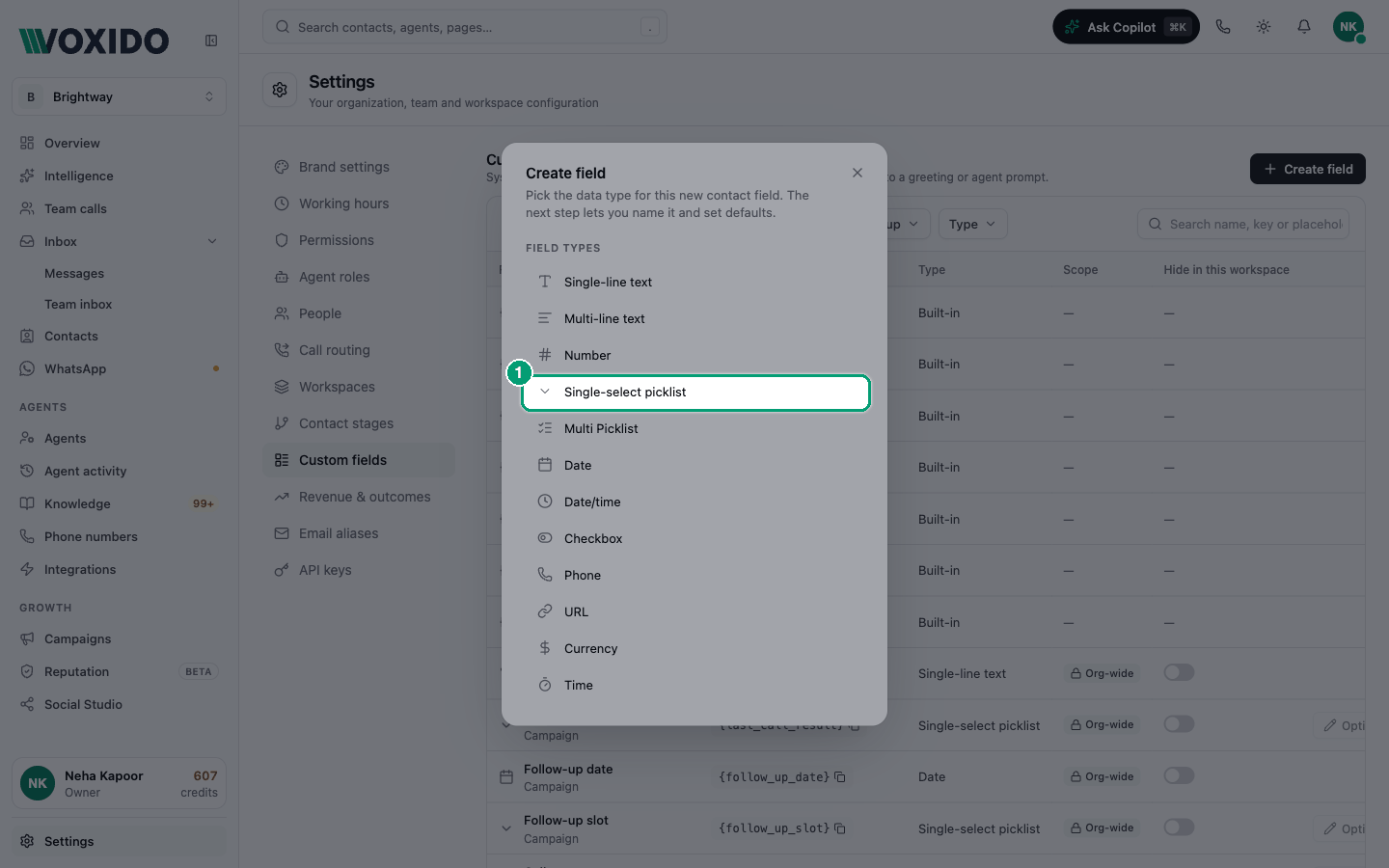Screen dimensions: 1389x868
Task: Open the Type filter dropdown
Action: (x=972, y=224)
